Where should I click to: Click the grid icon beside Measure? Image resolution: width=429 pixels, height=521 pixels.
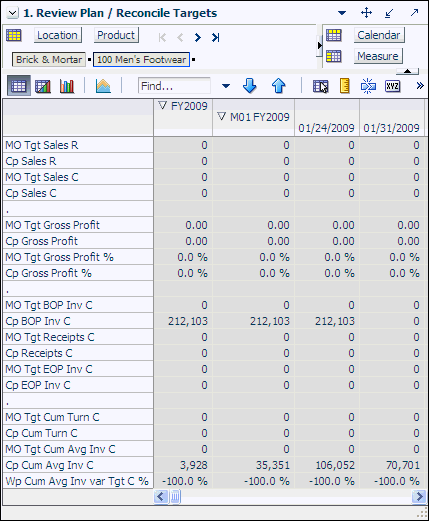pyautogui.click(x=334, y=56)
